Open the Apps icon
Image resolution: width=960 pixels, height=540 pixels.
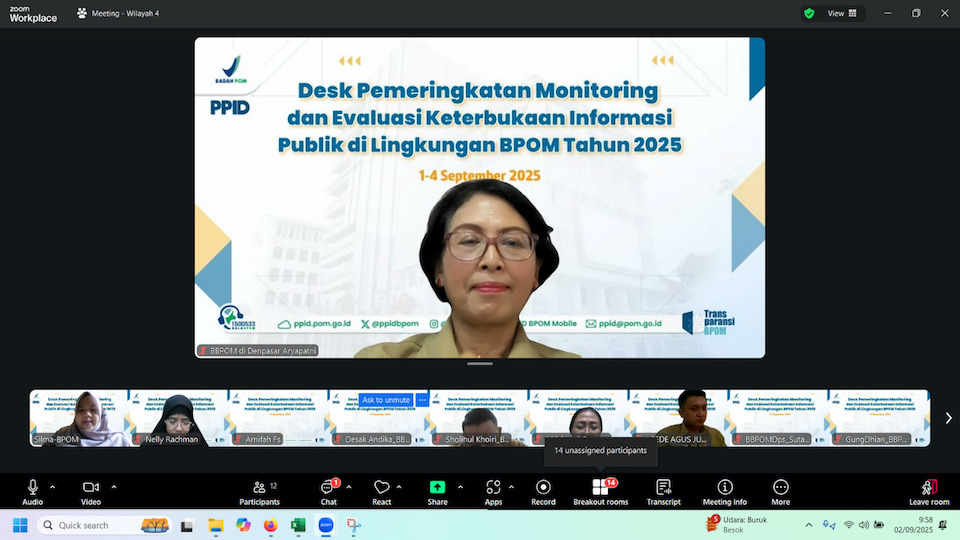click(x=493, y=492)
